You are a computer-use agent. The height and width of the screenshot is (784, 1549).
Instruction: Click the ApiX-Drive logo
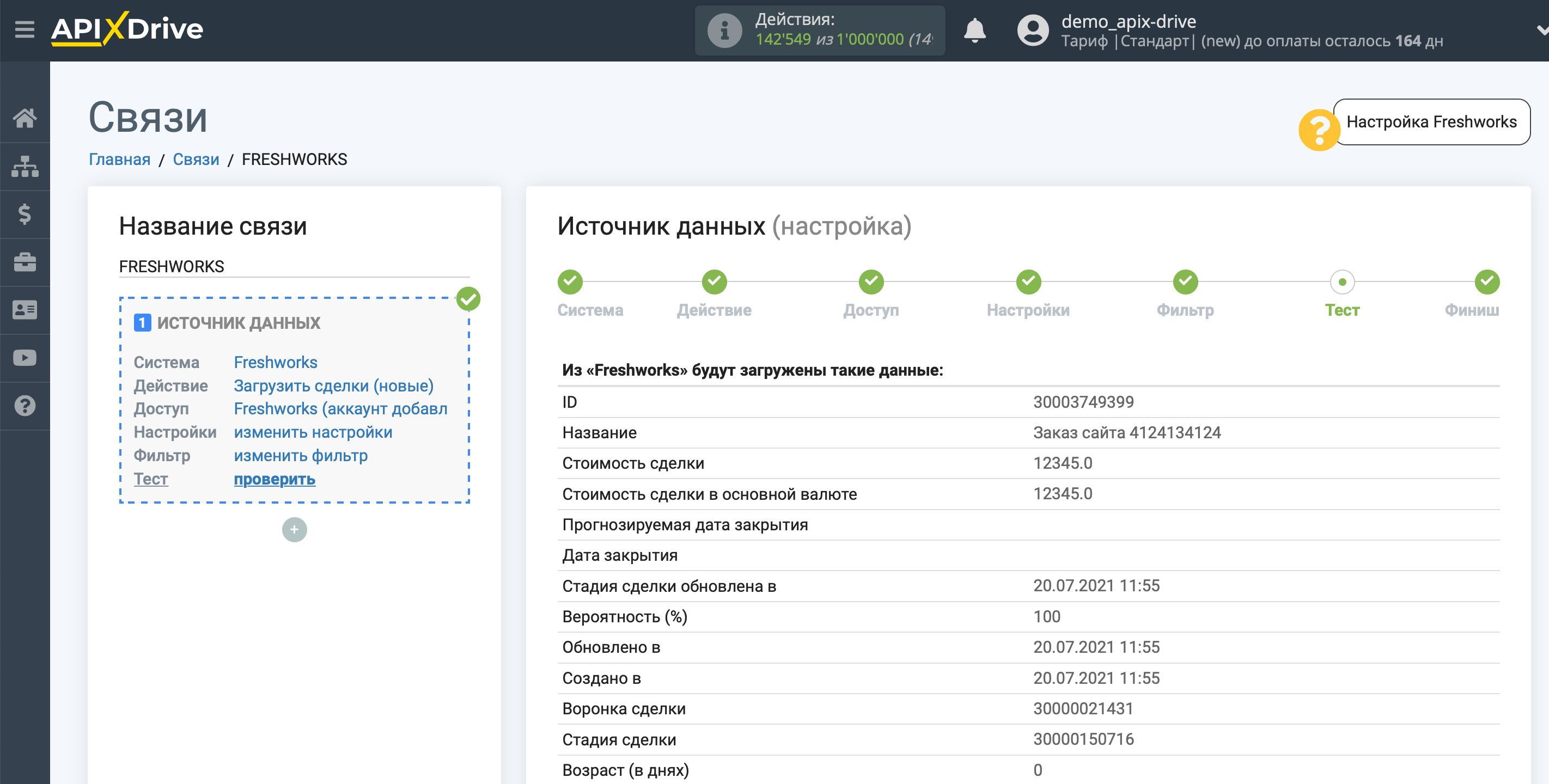127,29
